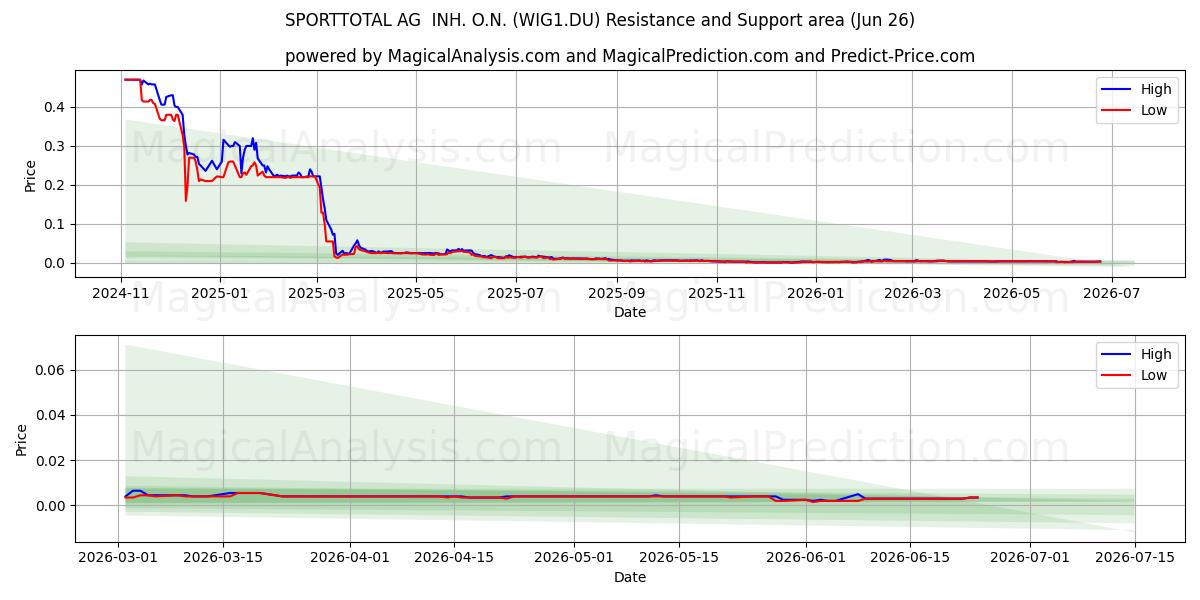Click the 2026-07-01 tick label
1200x600 pixels.
pos(1030,558)
